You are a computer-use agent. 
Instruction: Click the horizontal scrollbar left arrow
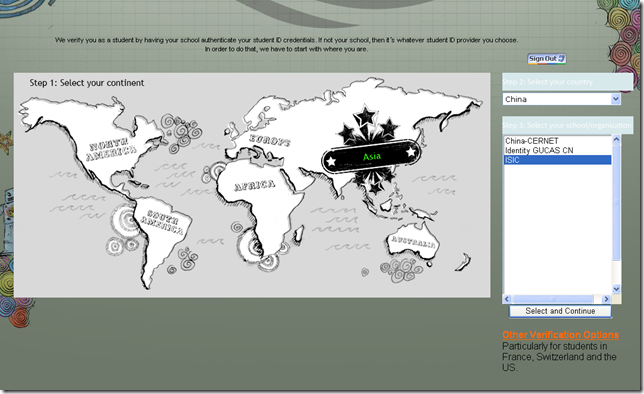coord(507,299)
